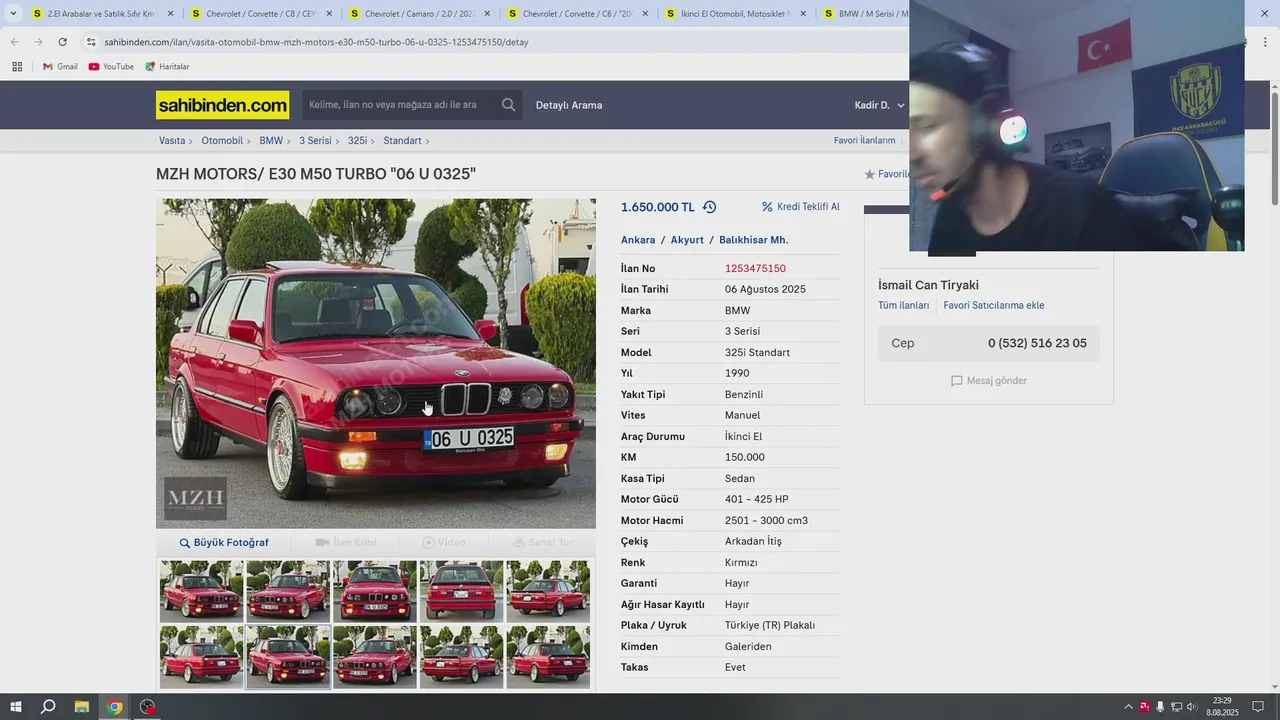Click seller name İsmail Can Tiryaki
Viewport: 1280px width, 720px height.
(928, 285)
